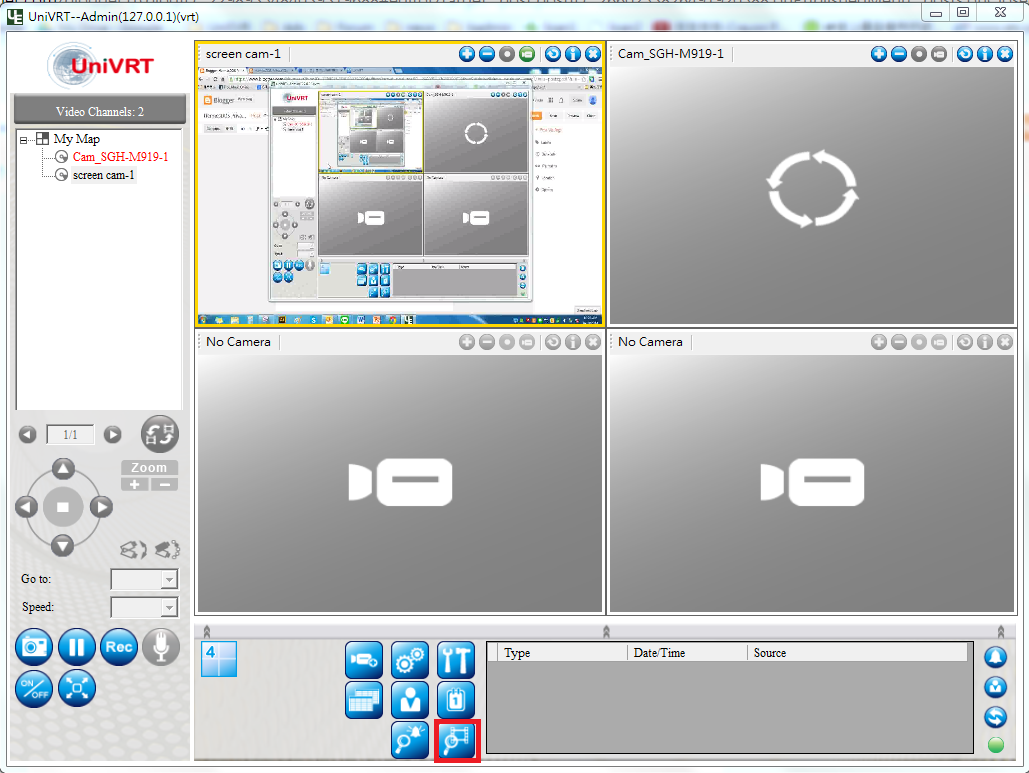Show info for screen cam-1 pane
1029x773 pixels.
pos(573,54)
